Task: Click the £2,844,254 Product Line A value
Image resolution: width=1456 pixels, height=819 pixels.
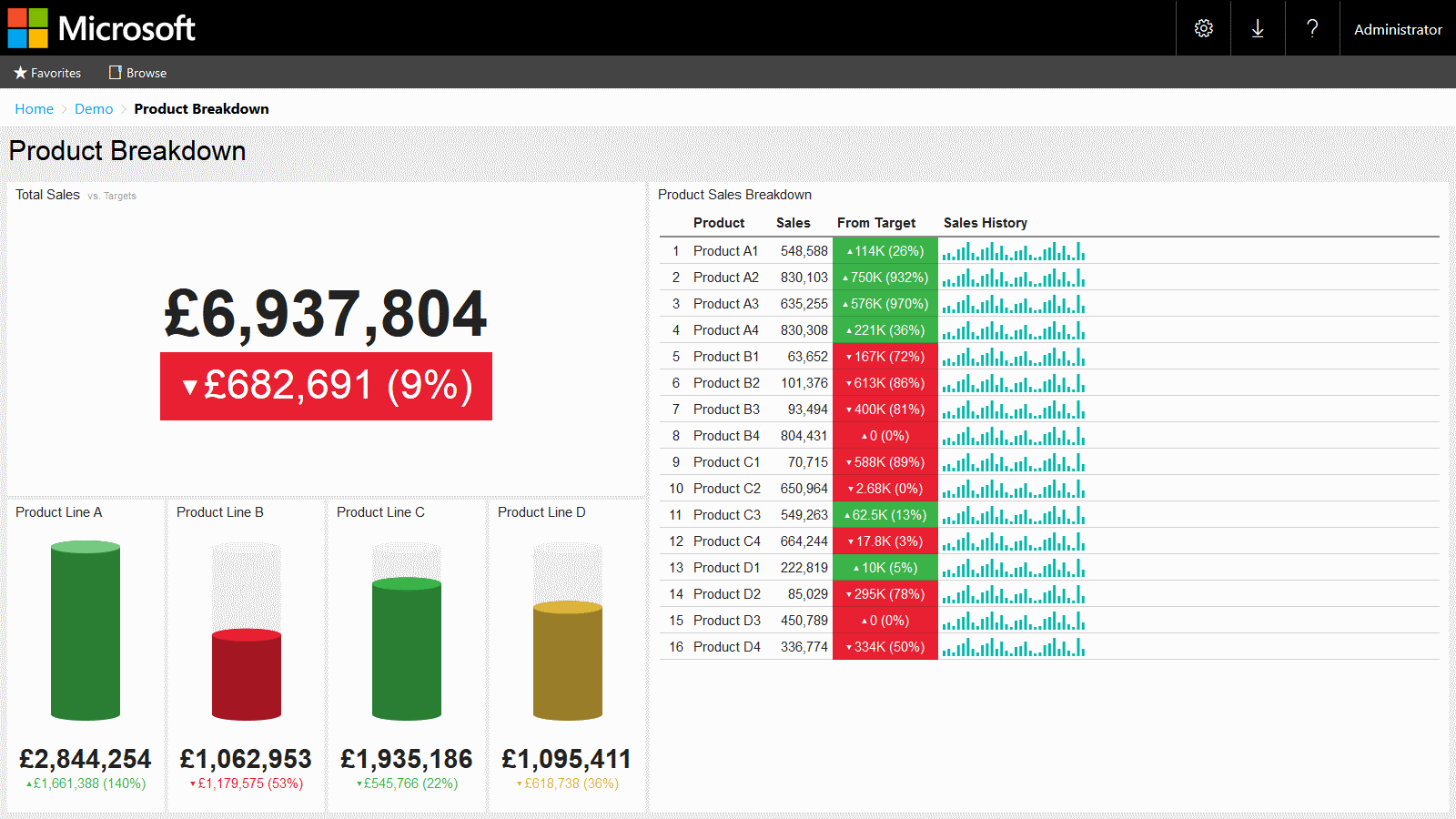Action: pyautogui.click(x=86, y=759)
